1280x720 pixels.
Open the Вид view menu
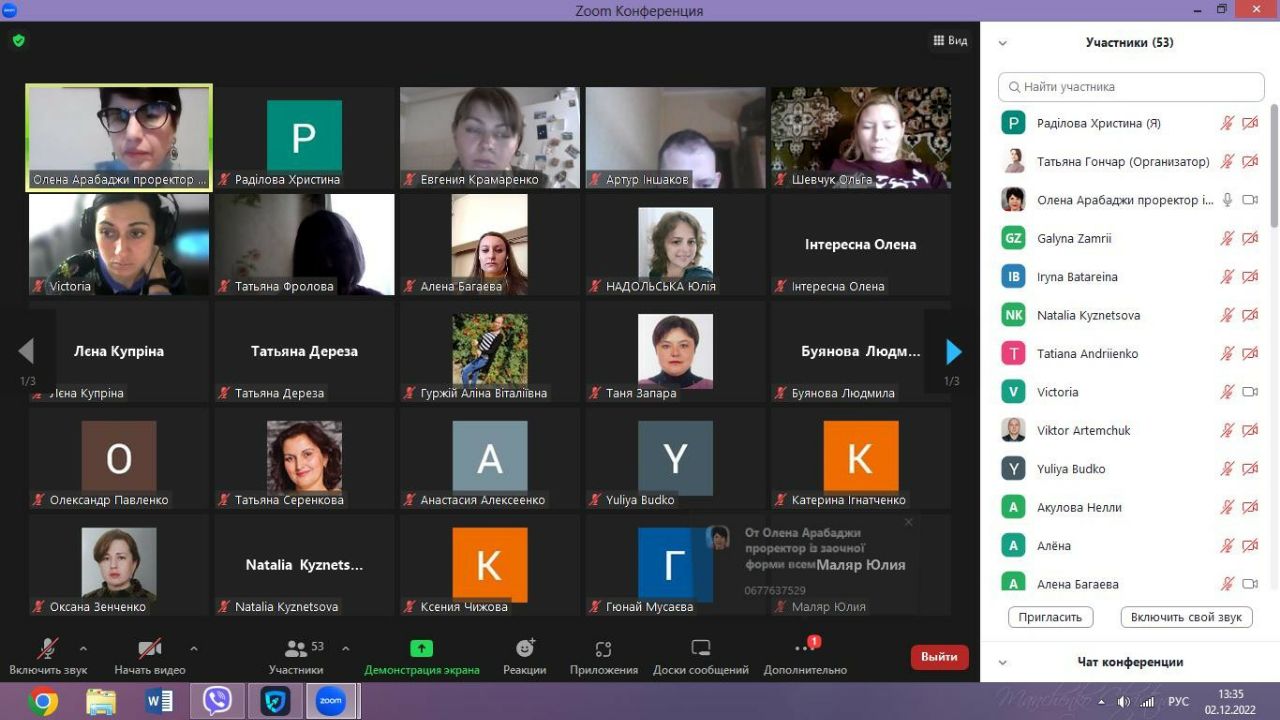tap(950, 41)
